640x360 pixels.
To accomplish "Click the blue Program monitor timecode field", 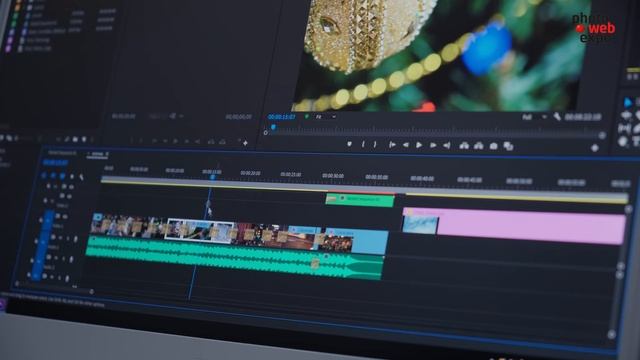I will [282, 117].
